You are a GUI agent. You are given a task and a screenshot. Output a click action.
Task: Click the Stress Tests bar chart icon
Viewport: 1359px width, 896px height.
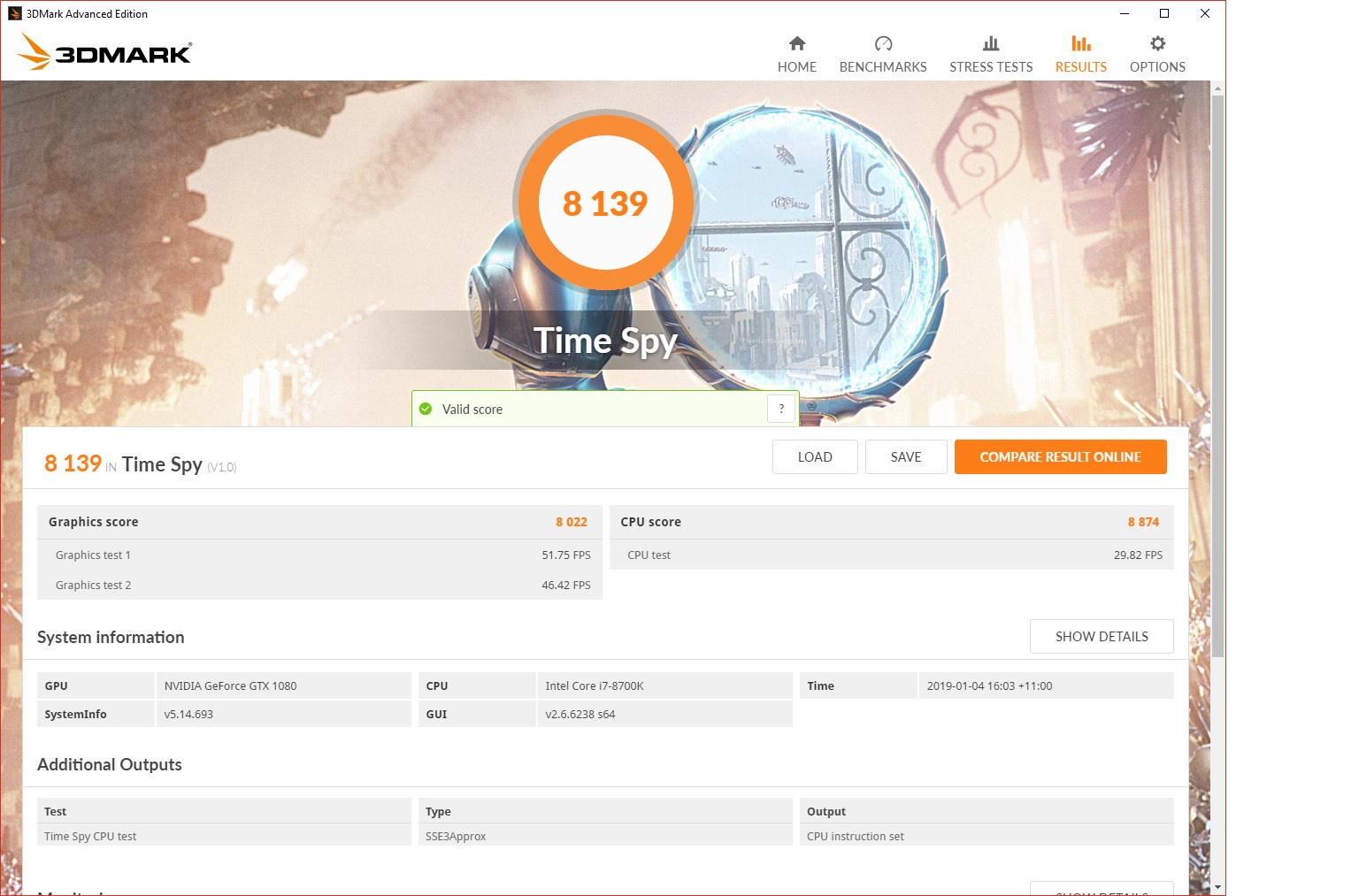(991, 43)
